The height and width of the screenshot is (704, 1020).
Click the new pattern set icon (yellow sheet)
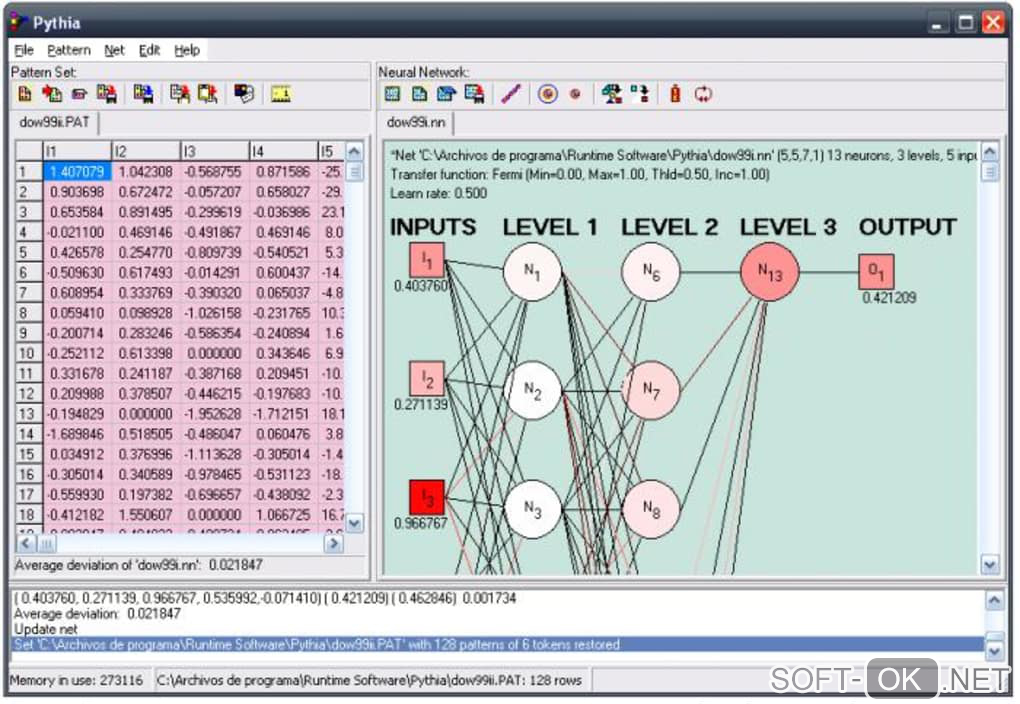[25, 94]
